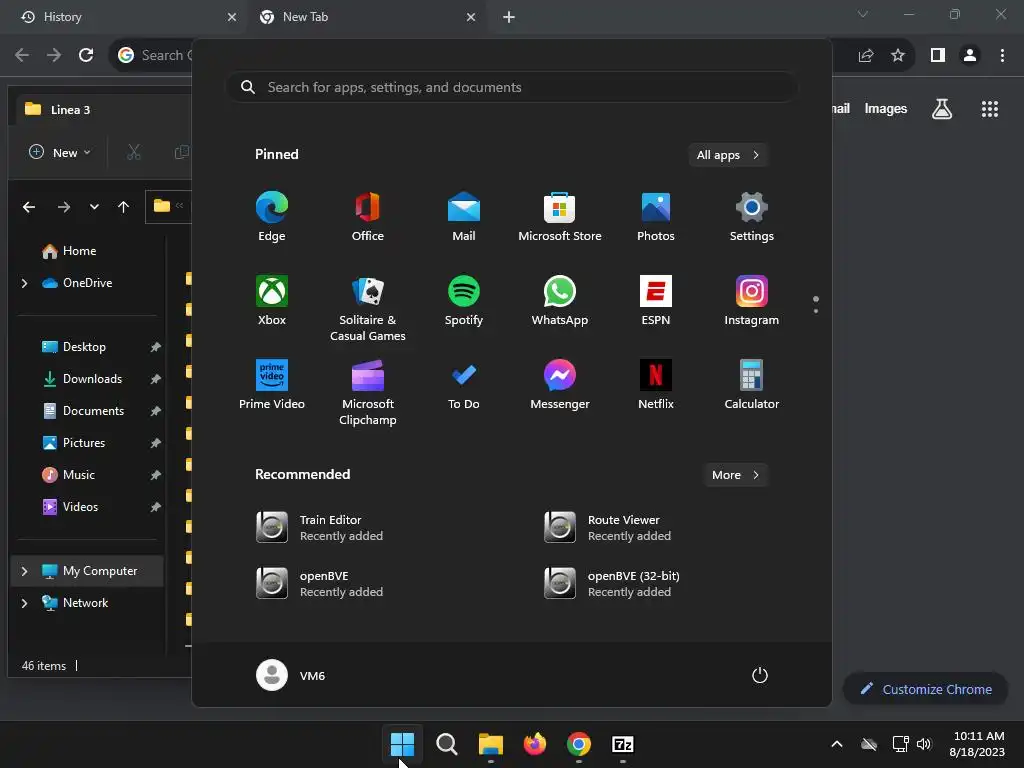Bookmark this tab with the star icon
Viewport: 1024px width, 768px height.
coord(898,55)
